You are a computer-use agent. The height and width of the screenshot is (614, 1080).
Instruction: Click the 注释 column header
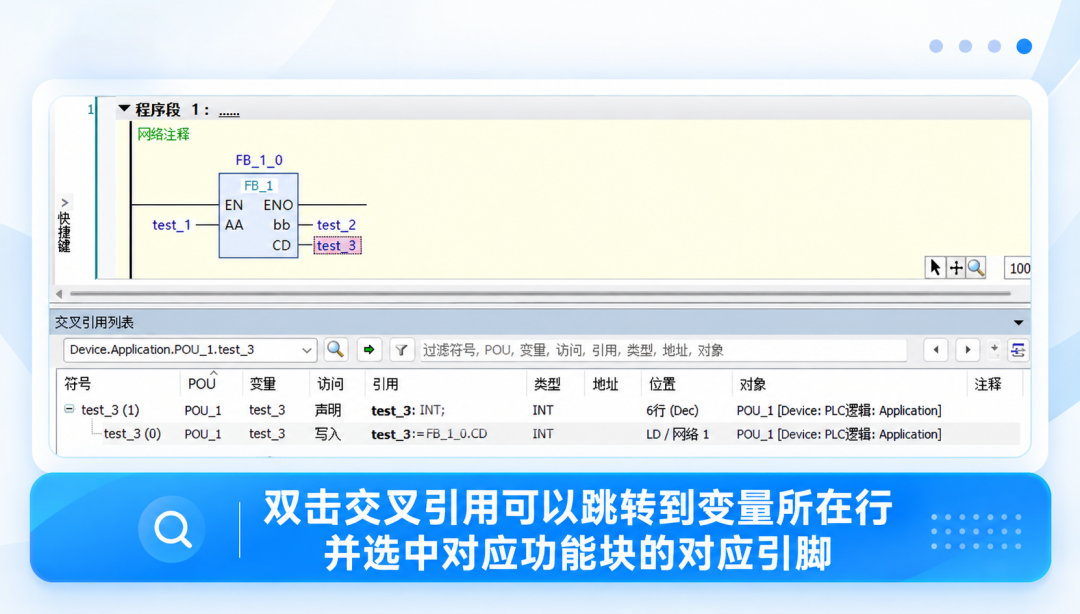988,384
